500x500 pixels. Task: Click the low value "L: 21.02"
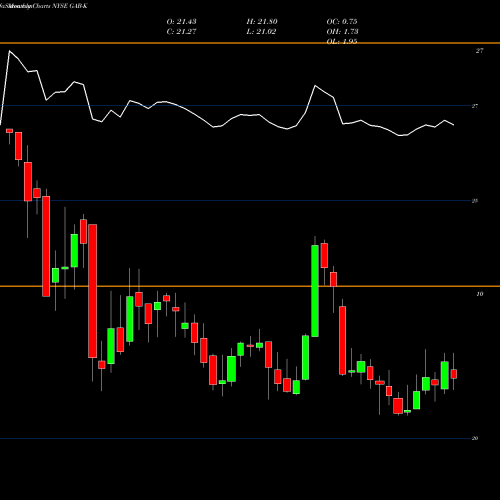[x=261, y=32]
